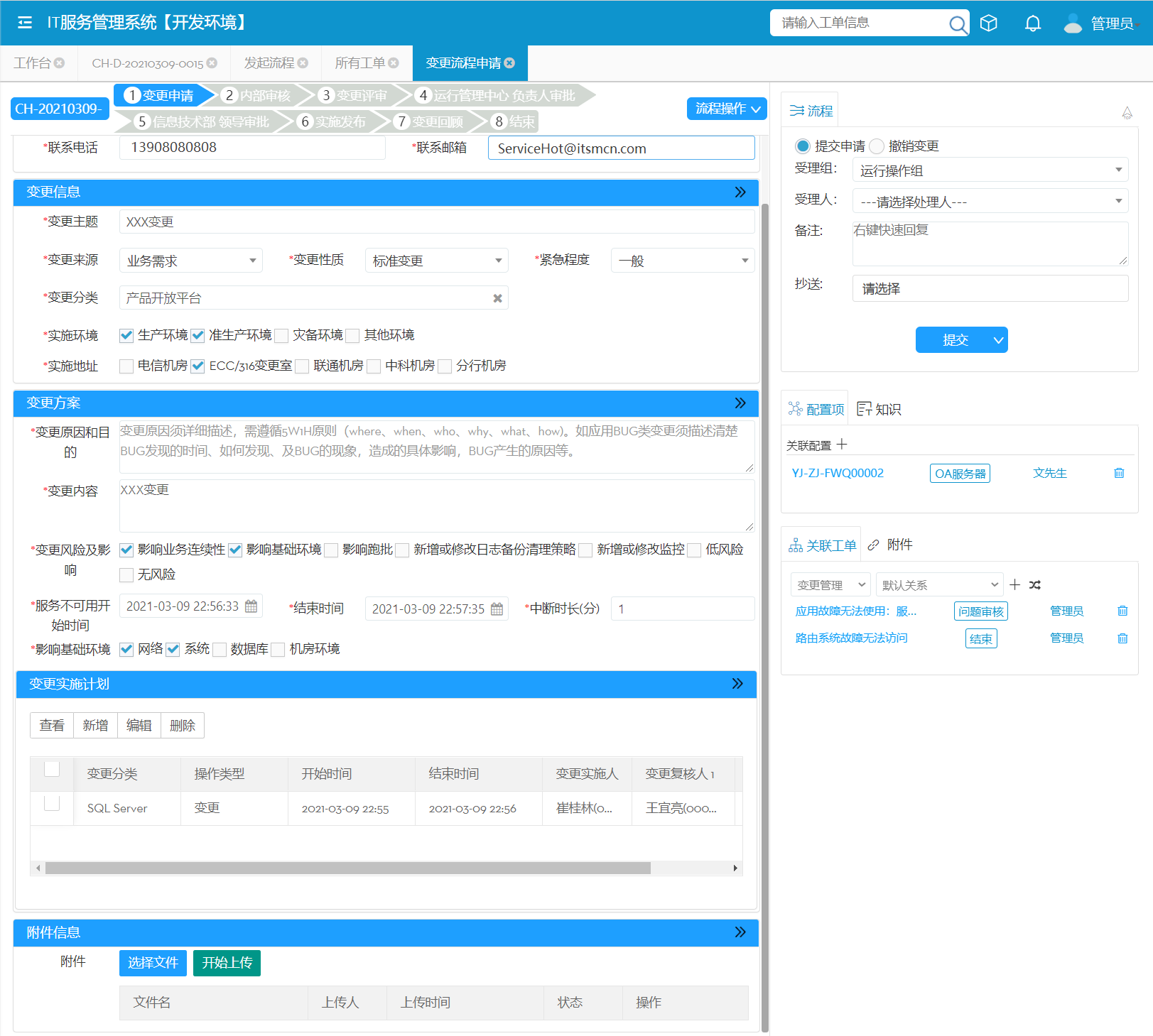The image size is (1153, 1036).
Task: Uncheck the 影响业务连续性 checkbox
Action: click(126, 550)
